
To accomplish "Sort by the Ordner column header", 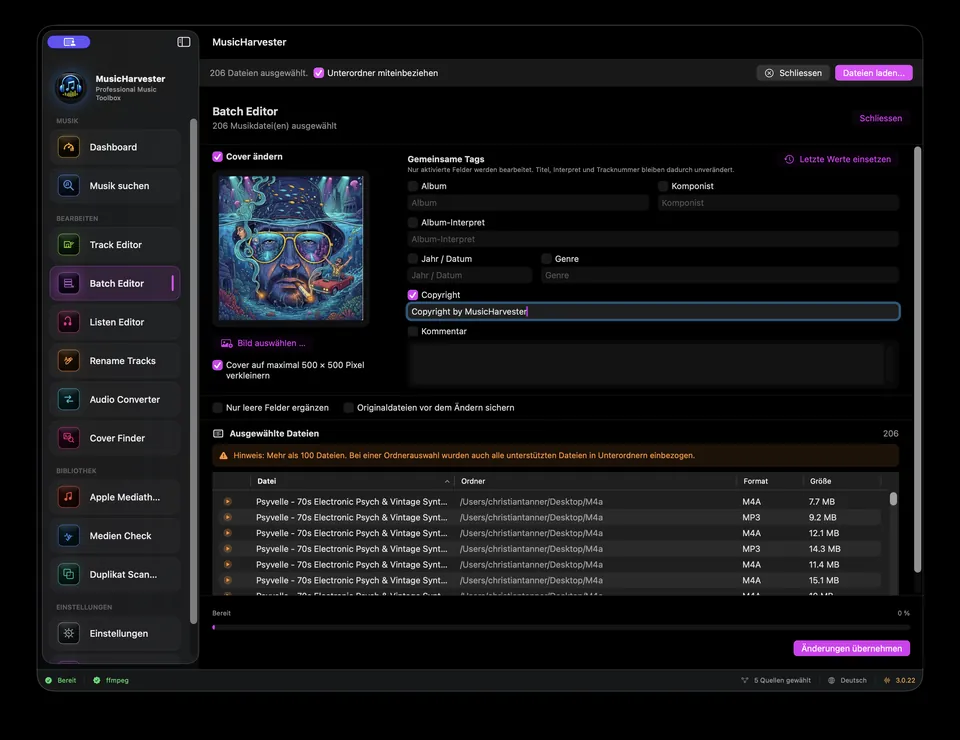I will click(594, 481).
